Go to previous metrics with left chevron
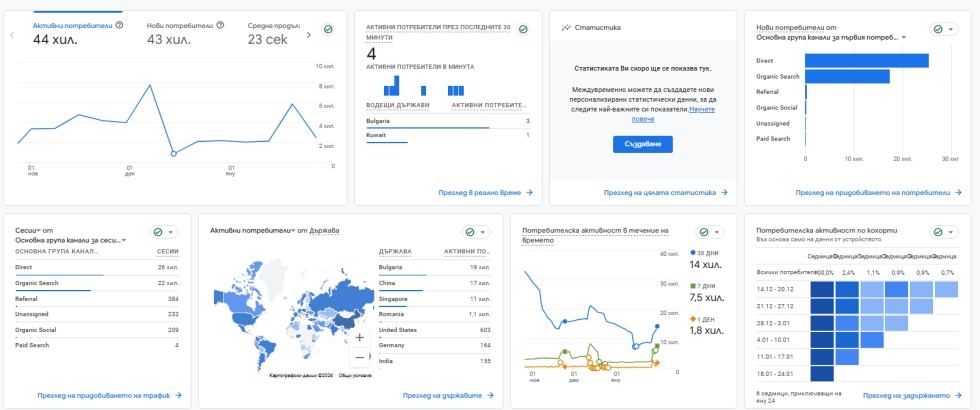The width and height of the screenshot is (980, 410). point(12,35)
